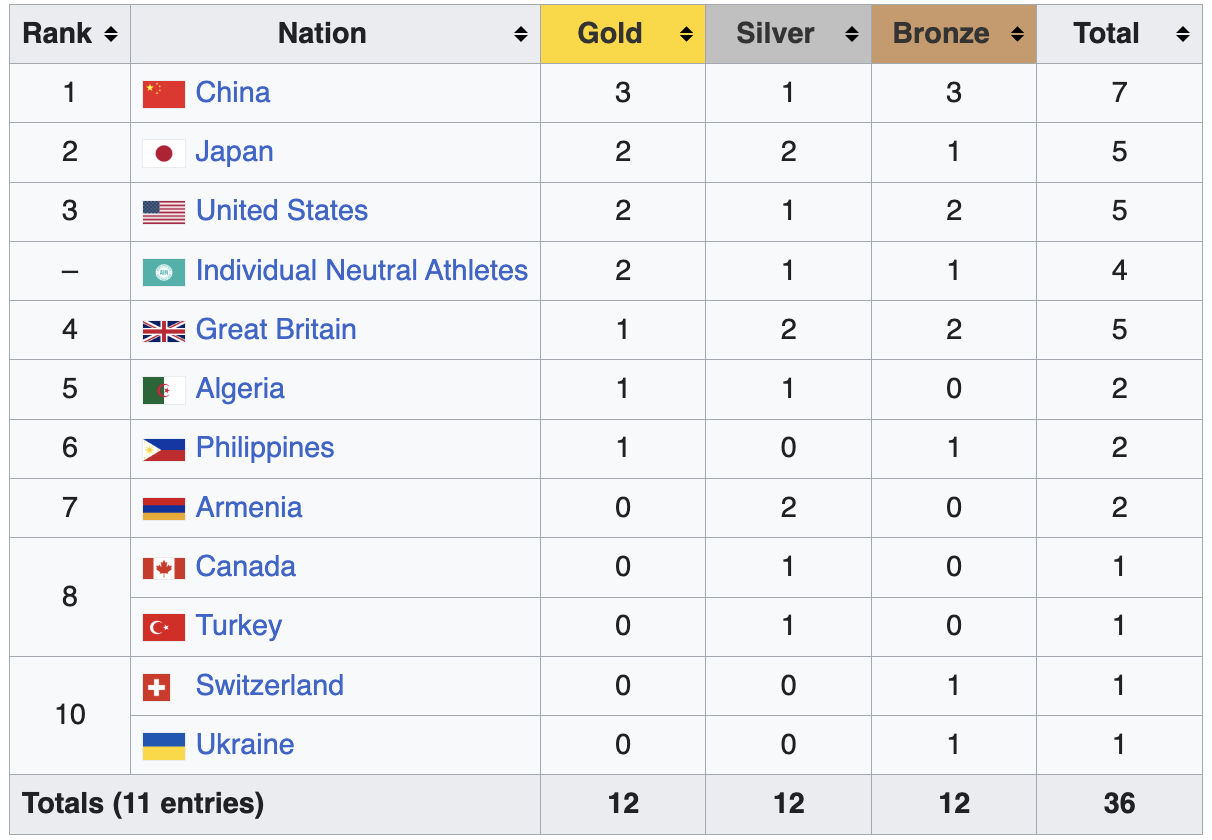Click the Canada flag icon
This screenshot has height=840, width=1212.
164,568
